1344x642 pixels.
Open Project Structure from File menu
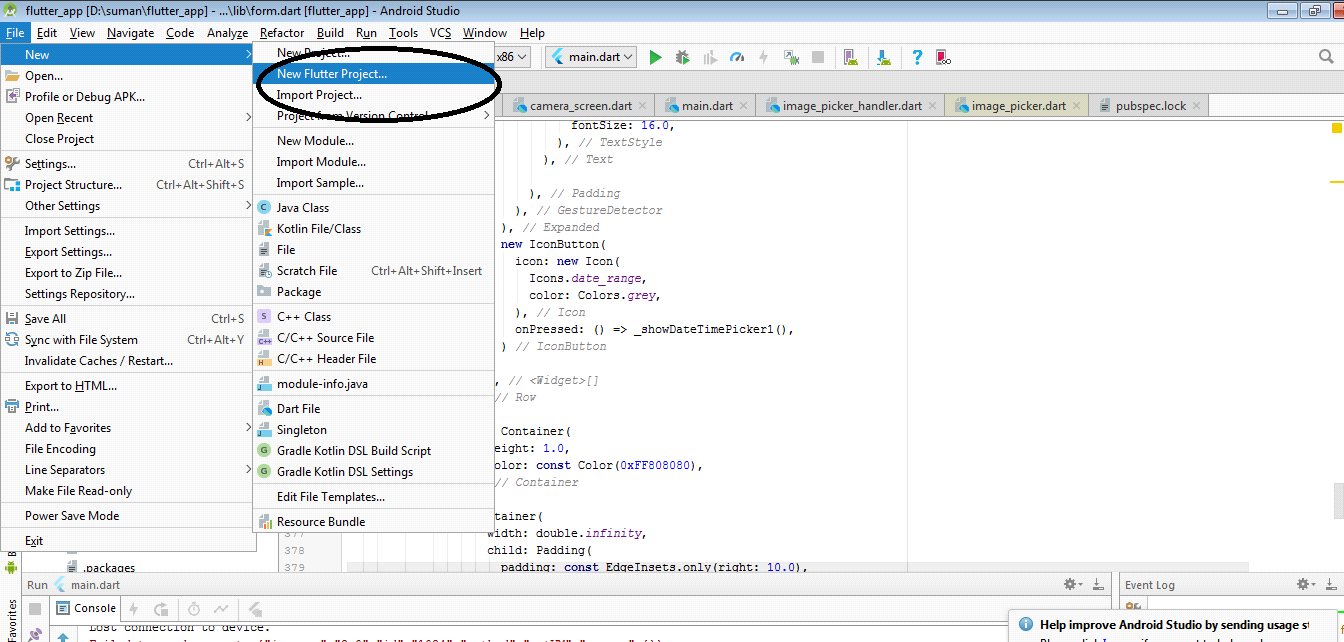coord(126,184)
